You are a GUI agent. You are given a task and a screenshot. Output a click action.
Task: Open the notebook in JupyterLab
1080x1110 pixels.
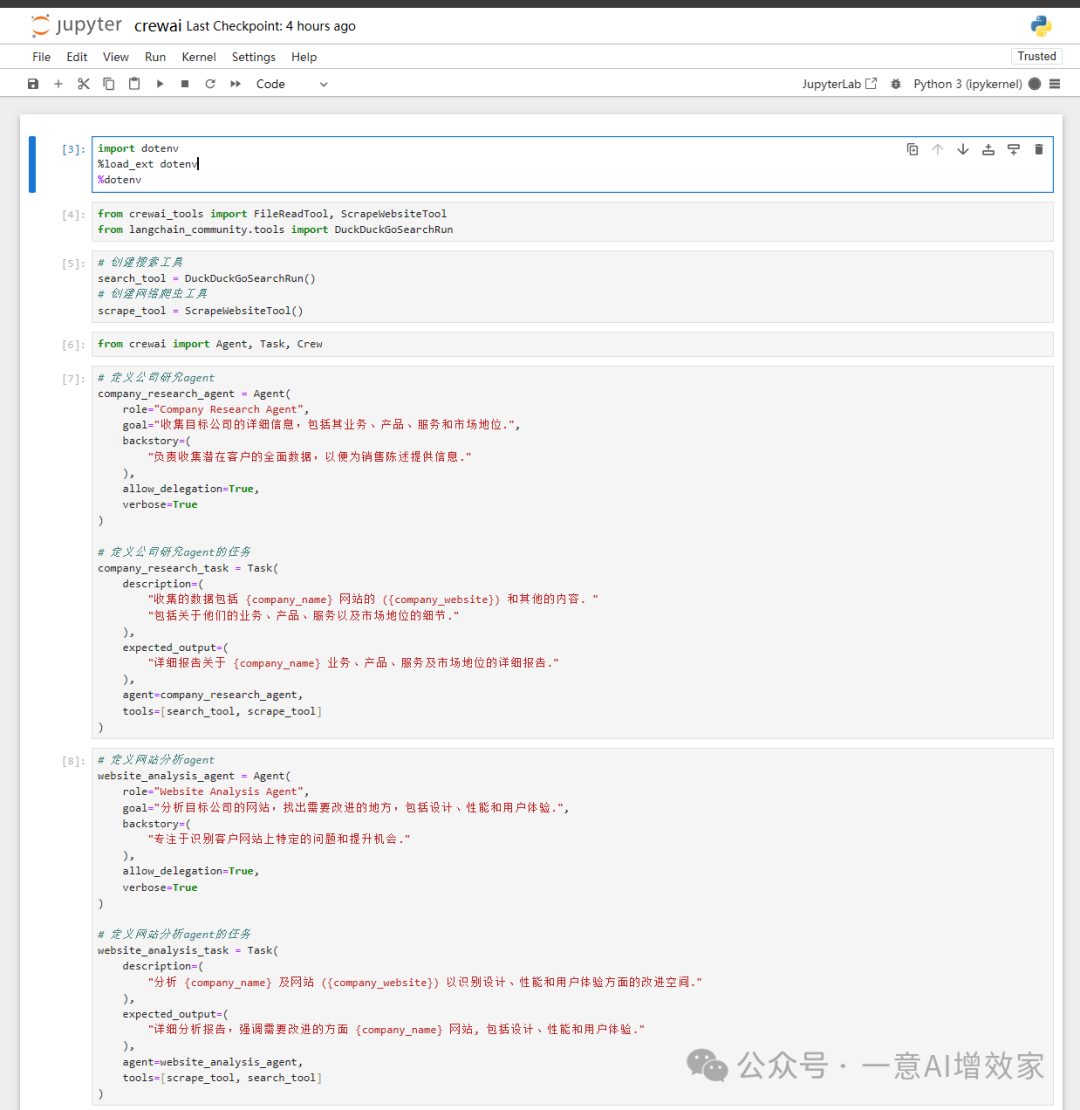pyautogui.click(x=839, y=84)
